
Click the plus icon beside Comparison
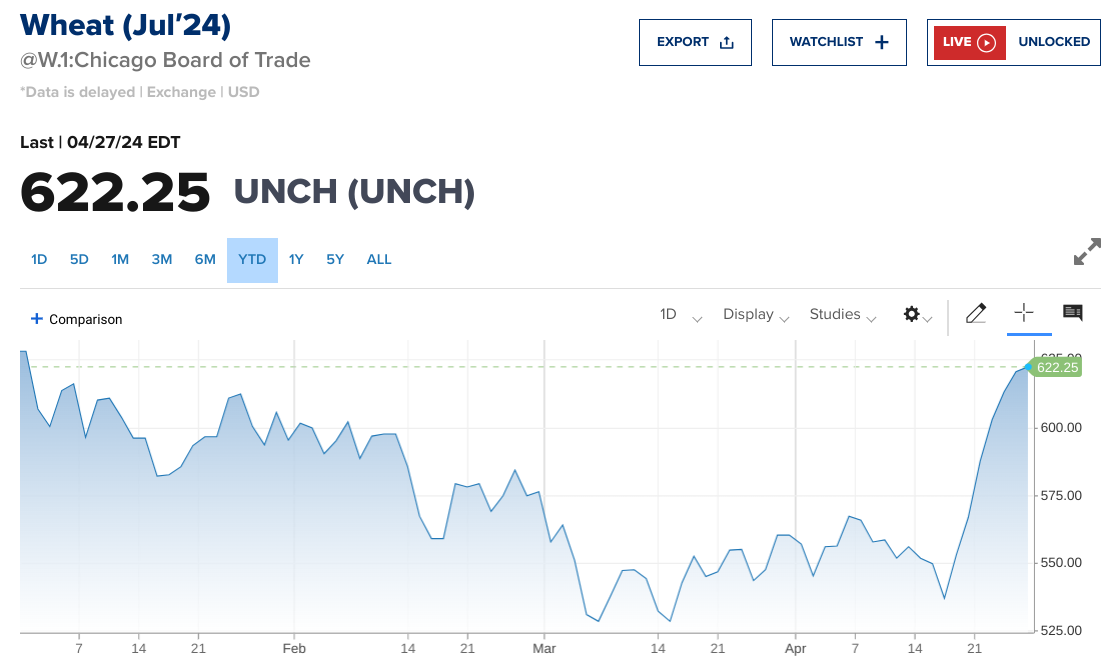point(37,319)
